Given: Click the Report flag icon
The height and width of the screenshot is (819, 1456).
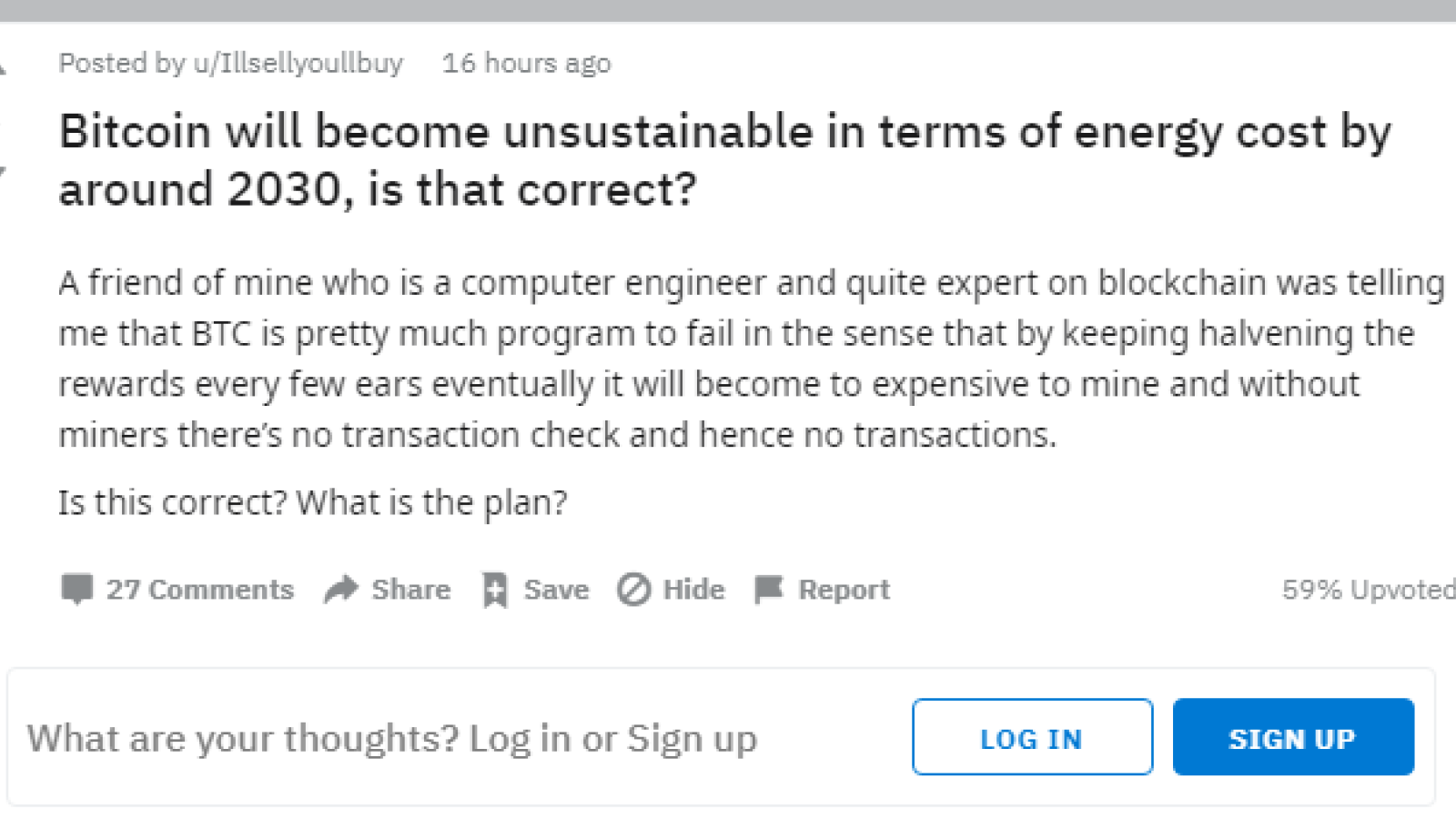Looking at the screenshot, I should point(769,590).
